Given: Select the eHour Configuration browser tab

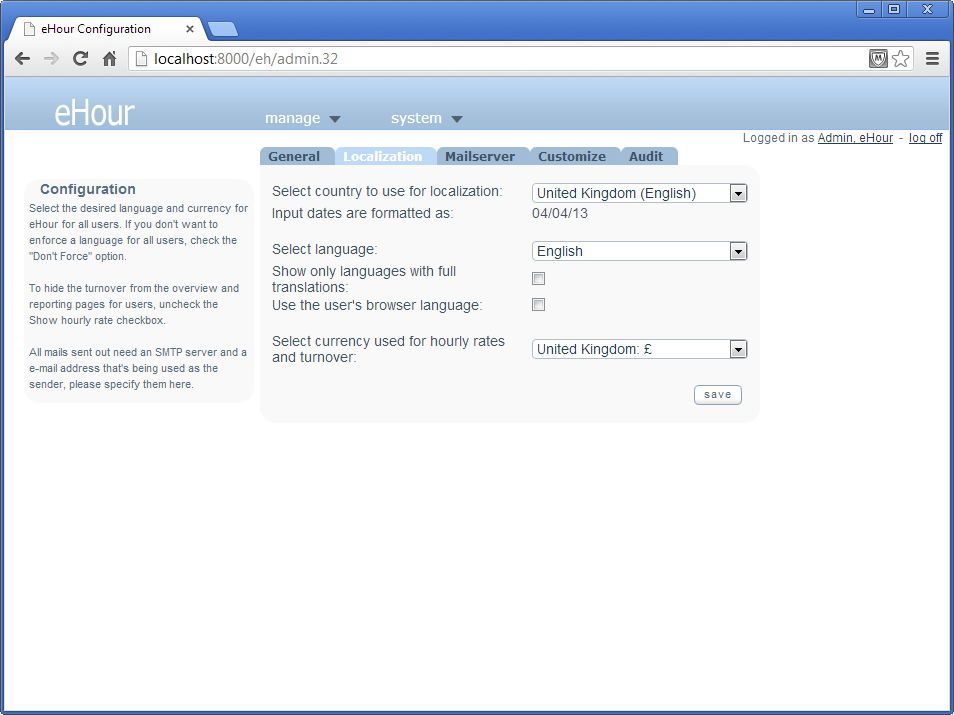Looking at the screenshot, I should click(x=106, y=29).
